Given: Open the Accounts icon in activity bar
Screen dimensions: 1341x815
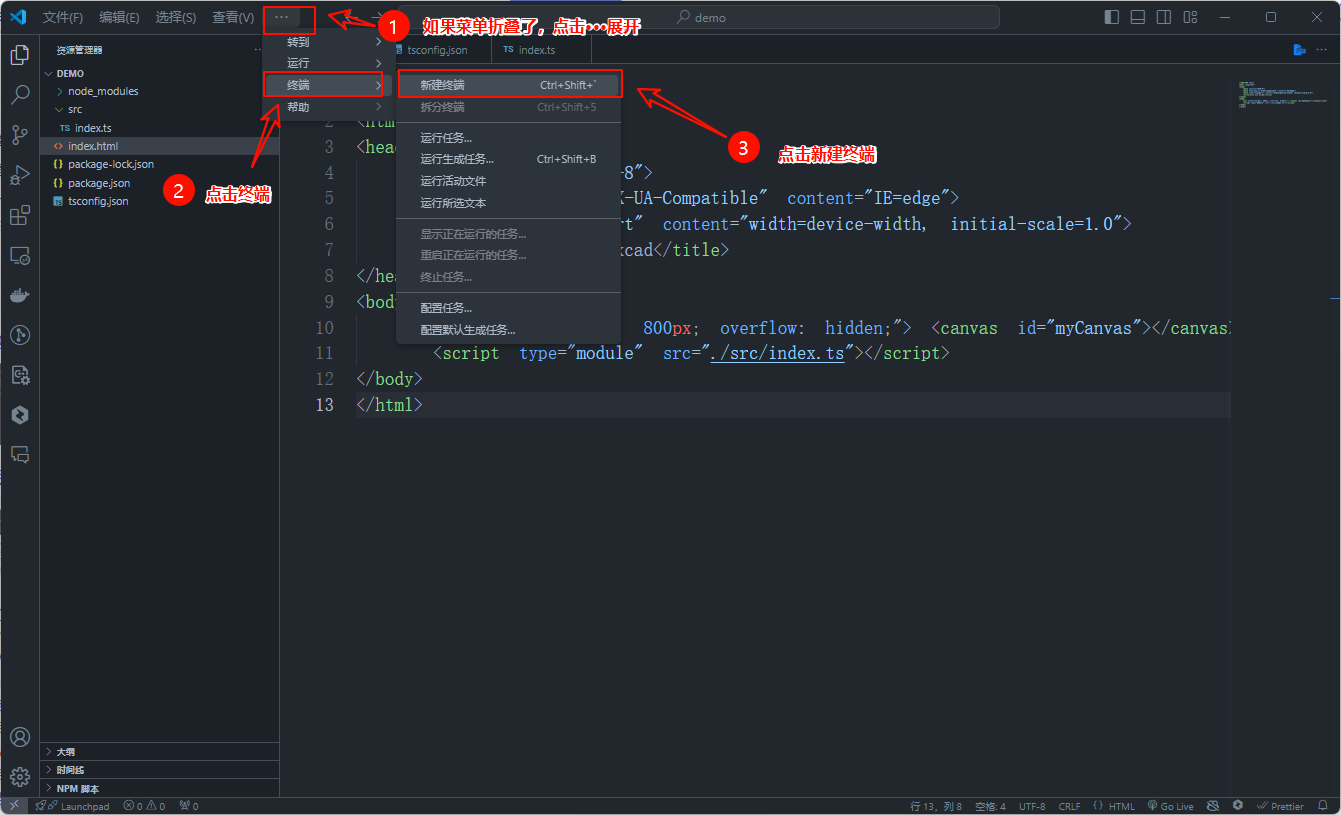Looking at the screenshot, I should (20, 738).
